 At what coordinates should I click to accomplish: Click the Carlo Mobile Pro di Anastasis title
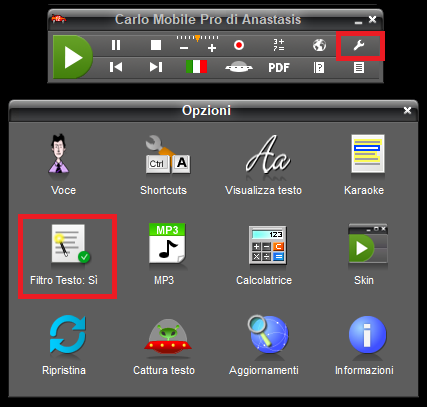(208, 19)
